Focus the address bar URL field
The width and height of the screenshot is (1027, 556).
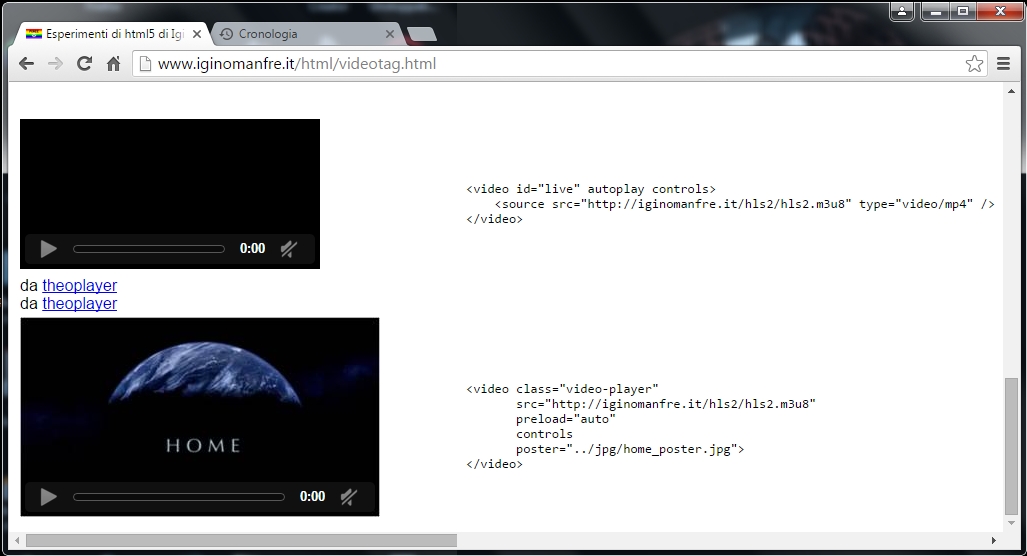tap(557, 64)
